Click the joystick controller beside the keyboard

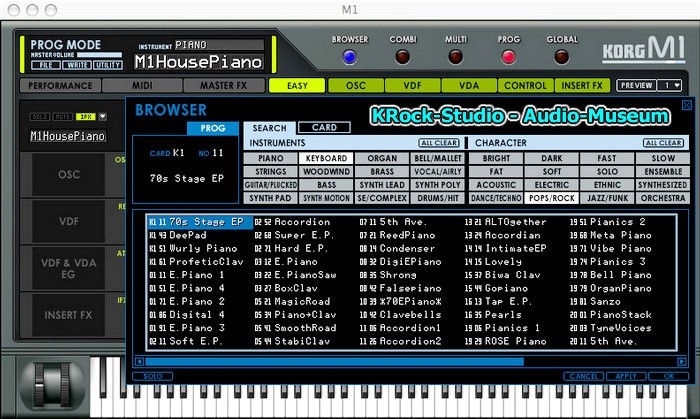(53, 385)
